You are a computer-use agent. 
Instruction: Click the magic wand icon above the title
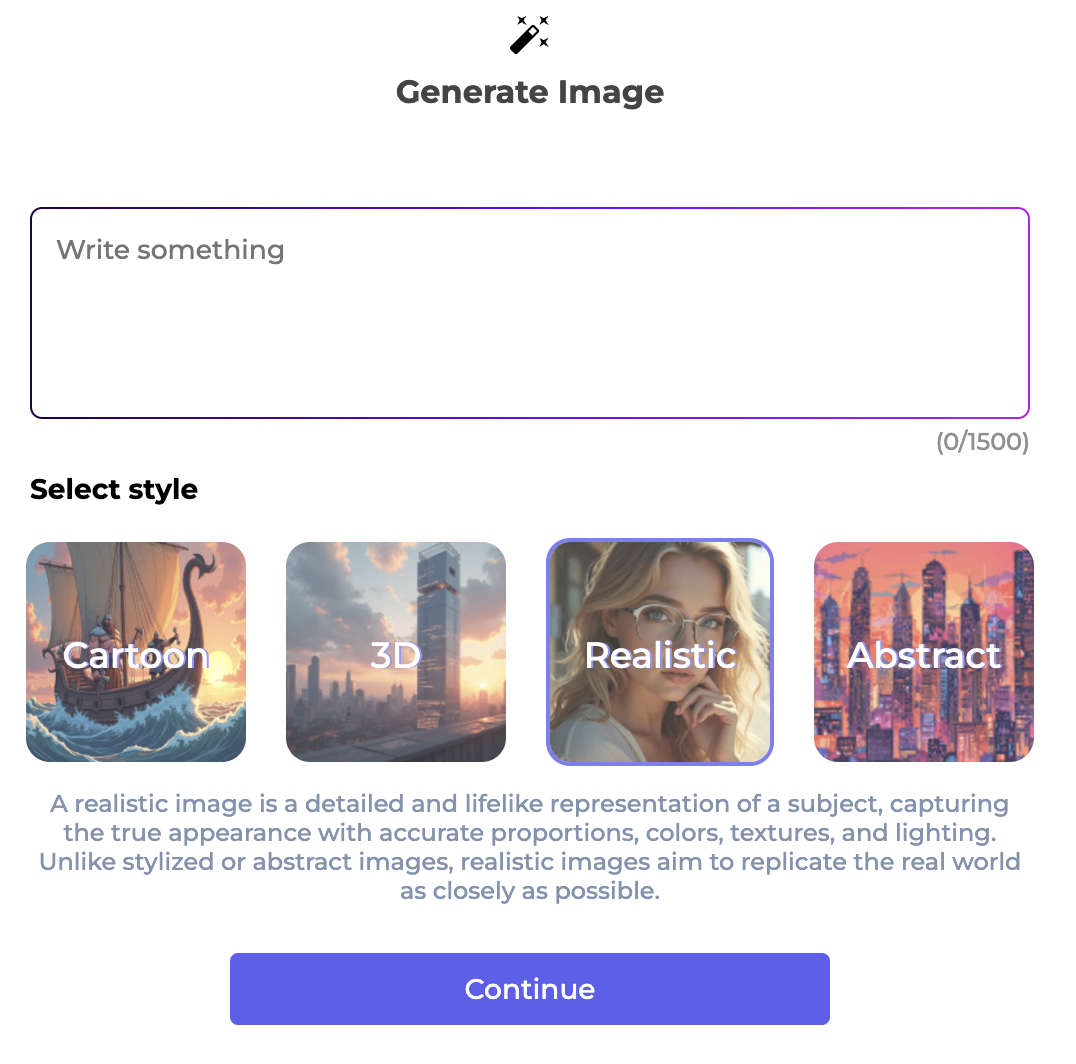coord(529,33)
